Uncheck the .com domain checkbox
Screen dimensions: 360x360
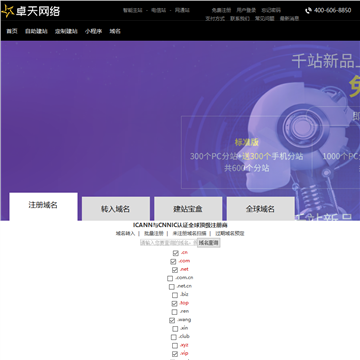tap(173, 262)
